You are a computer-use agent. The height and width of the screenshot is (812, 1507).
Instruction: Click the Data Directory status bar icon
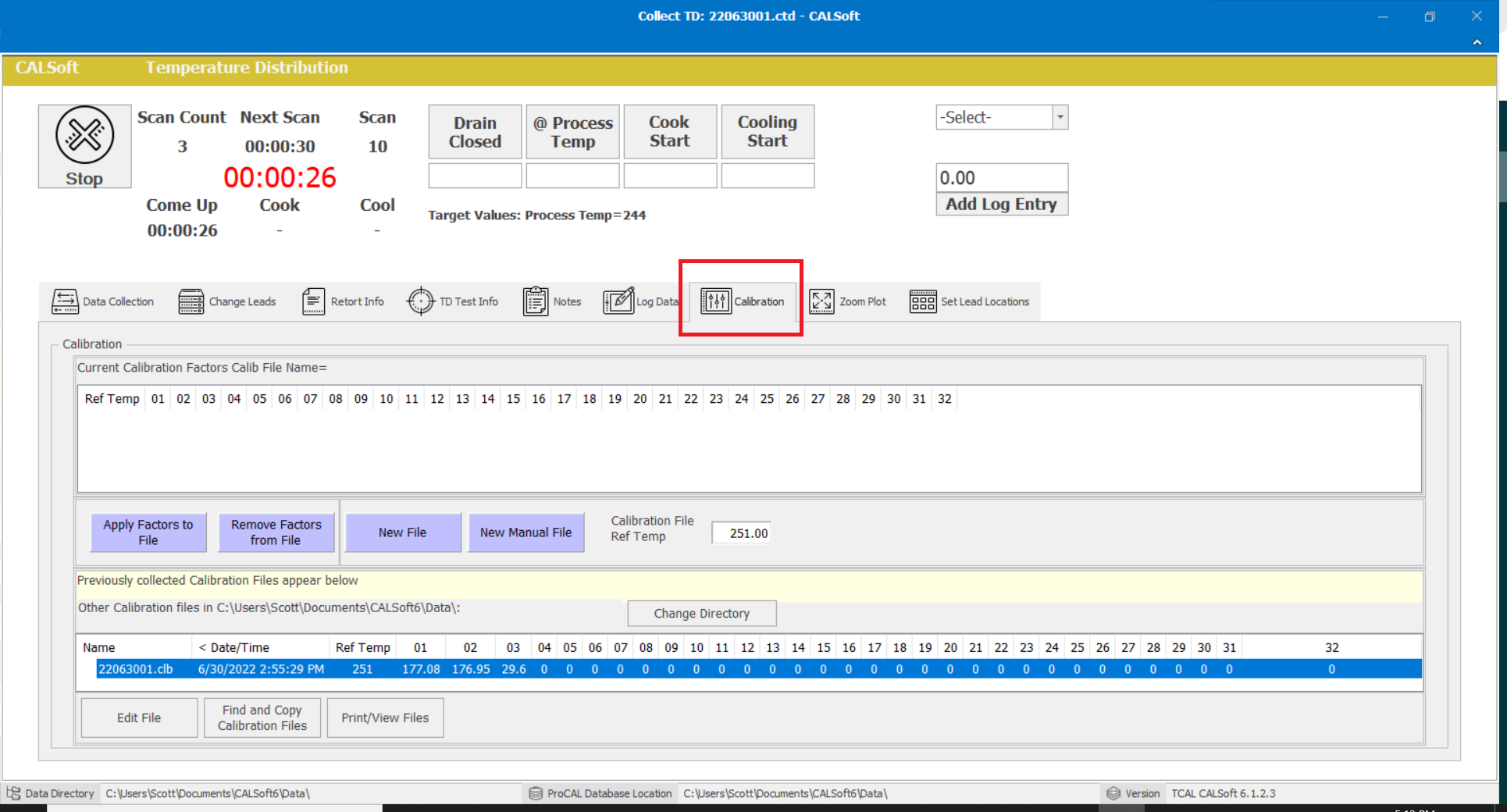pyautogui.click(x=13, y=793)
